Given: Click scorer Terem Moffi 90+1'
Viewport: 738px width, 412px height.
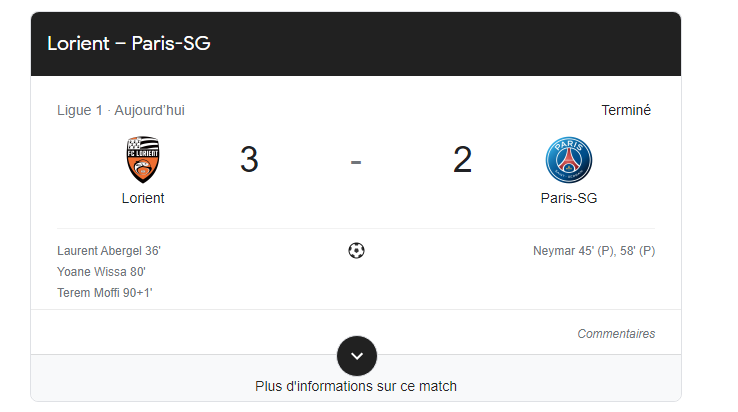Looking at the screenshot, I should [105, 292].
